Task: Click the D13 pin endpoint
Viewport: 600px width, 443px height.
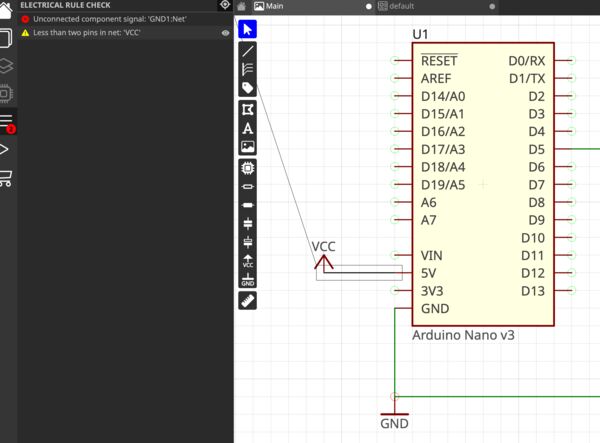Action: click(571, 290)
